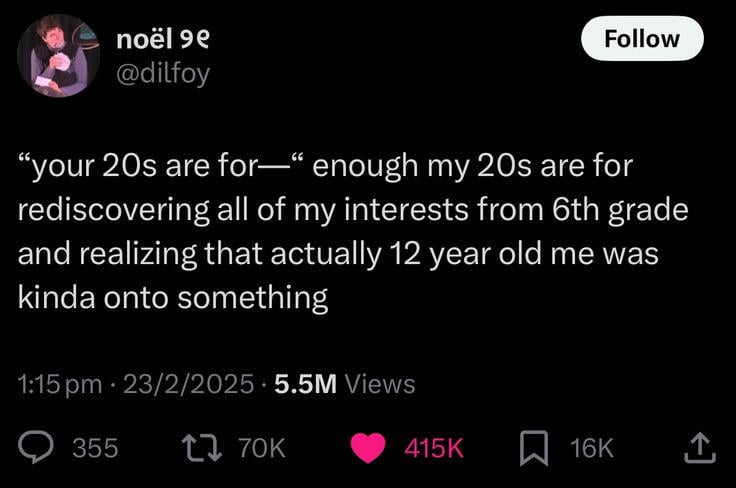The height and width of the screenshot is (488, 736).
Task: Click the word "Views" label
Action: (x=380, y=384)
